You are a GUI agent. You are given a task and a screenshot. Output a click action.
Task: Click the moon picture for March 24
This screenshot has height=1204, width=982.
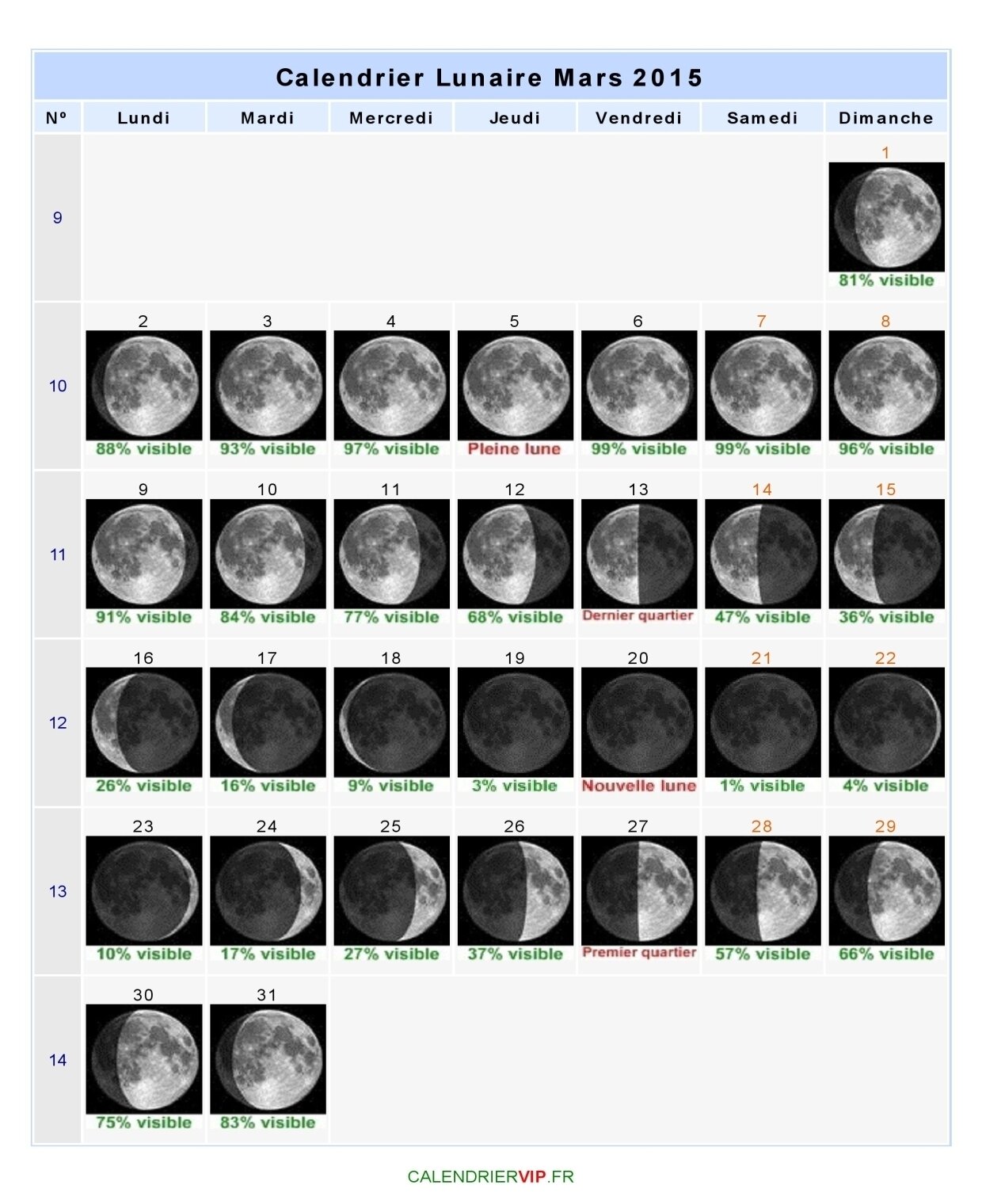point(268,890)
